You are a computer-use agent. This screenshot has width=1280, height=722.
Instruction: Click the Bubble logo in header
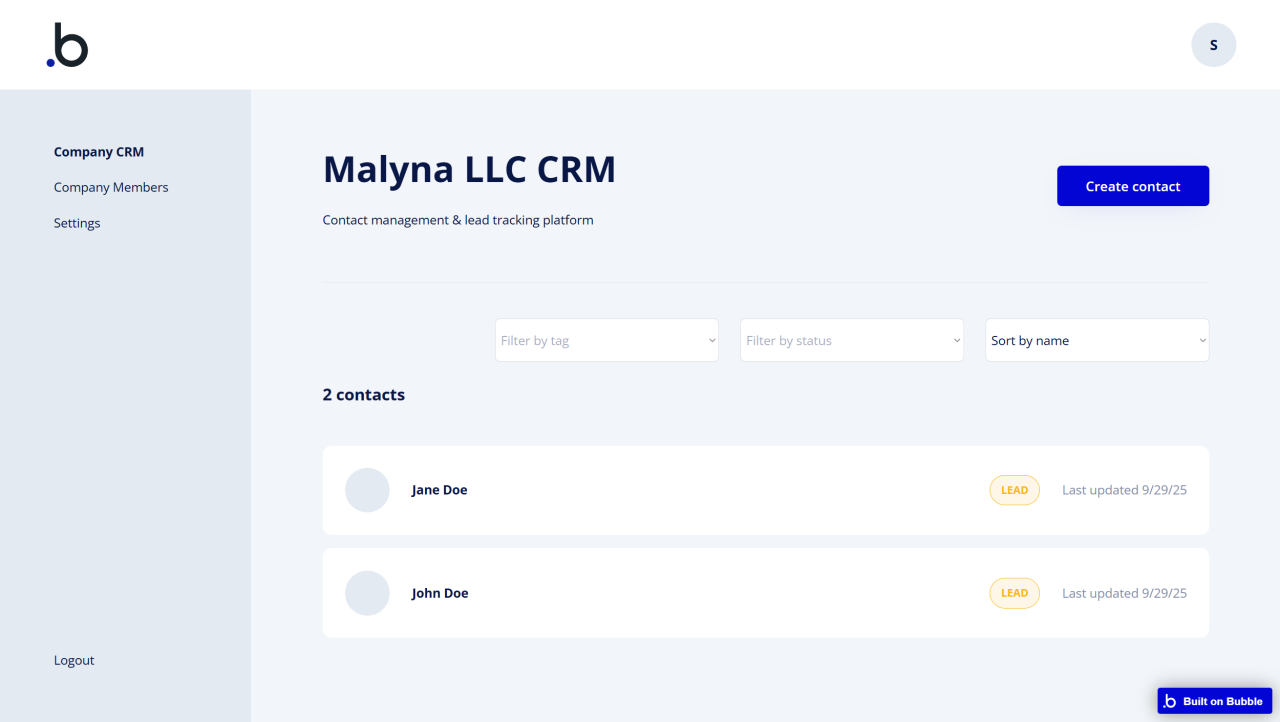pyautogui.click(x=67, y=45)
